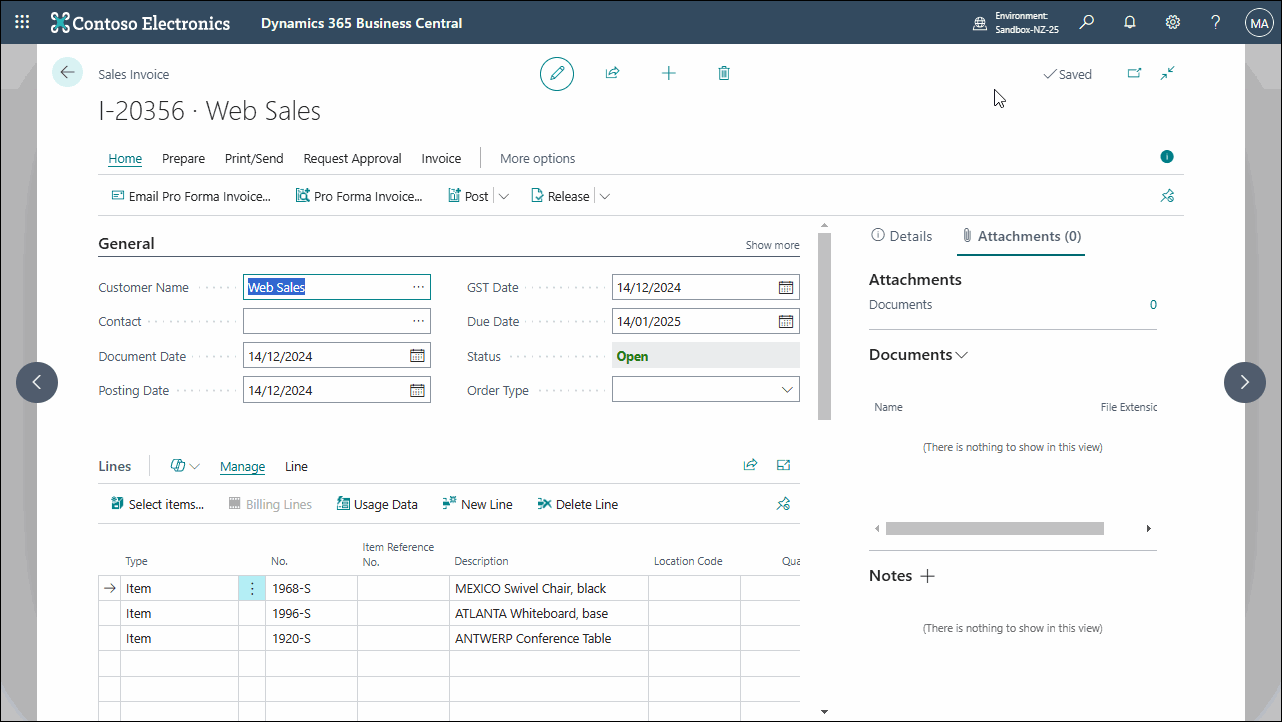Switch to the Details tab
The height and width of the screenshot is (722, 1282).
click(x=902, y=236)
